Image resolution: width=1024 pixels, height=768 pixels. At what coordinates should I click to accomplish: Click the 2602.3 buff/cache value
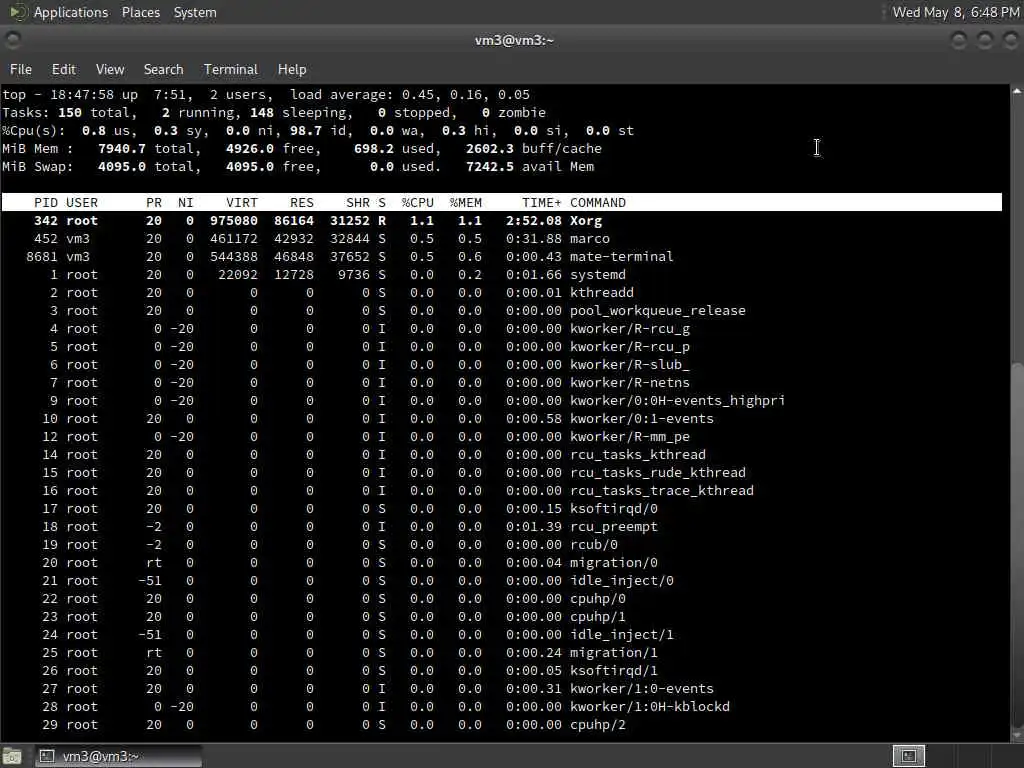(490, 149)
